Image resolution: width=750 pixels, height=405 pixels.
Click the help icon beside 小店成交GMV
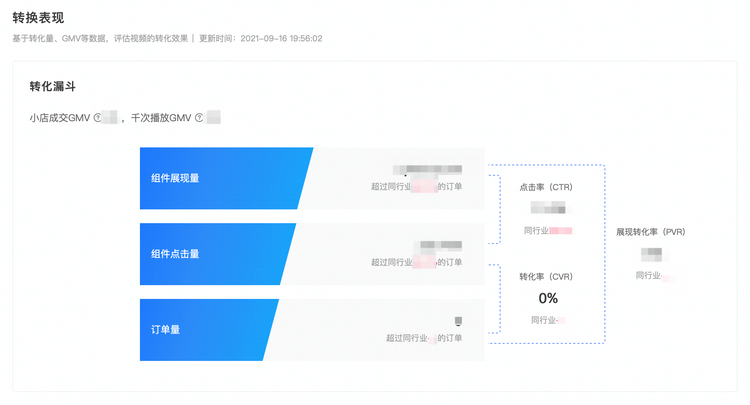[x=98, y=118]
